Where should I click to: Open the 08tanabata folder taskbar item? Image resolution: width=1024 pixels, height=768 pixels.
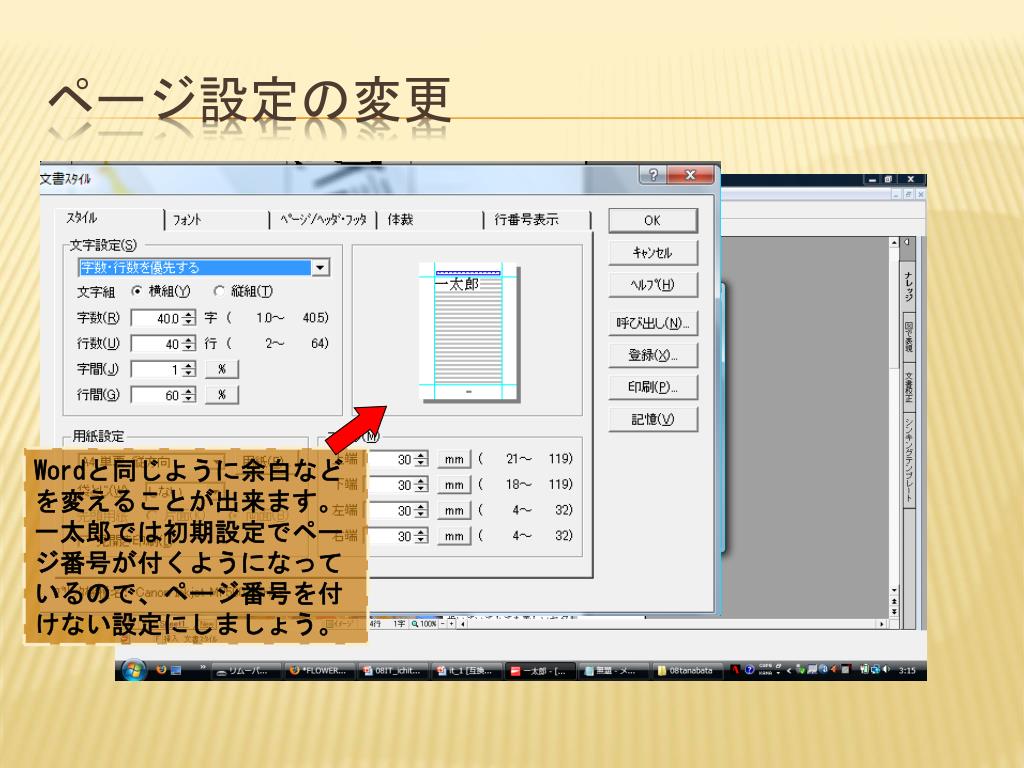[x=686, y=671]
